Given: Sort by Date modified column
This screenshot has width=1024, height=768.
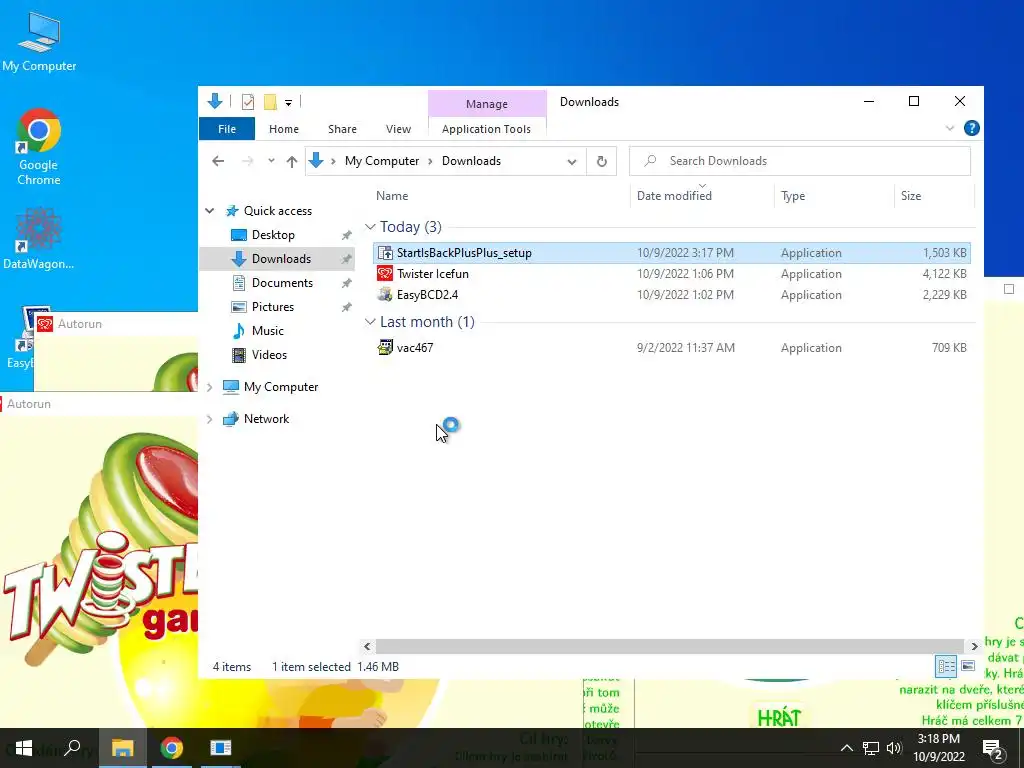Looking at the screenshot, I should 674,196.
